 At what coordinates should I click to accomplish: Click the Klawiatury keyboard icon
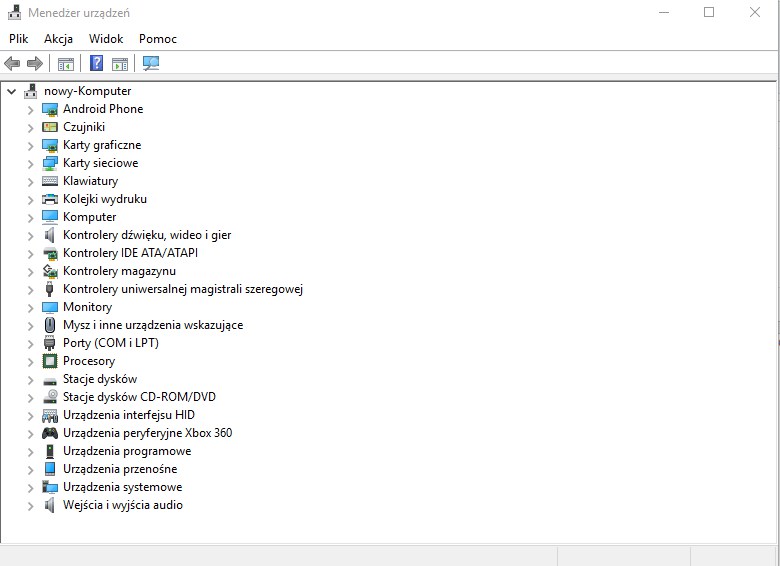point(50,181)
